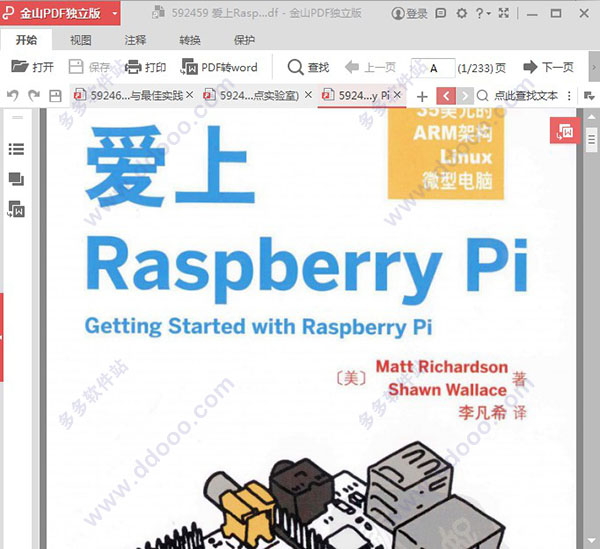Add a new tab with plus icon
The width and height of the screenshot is (600, 549).
coord(422,96)
